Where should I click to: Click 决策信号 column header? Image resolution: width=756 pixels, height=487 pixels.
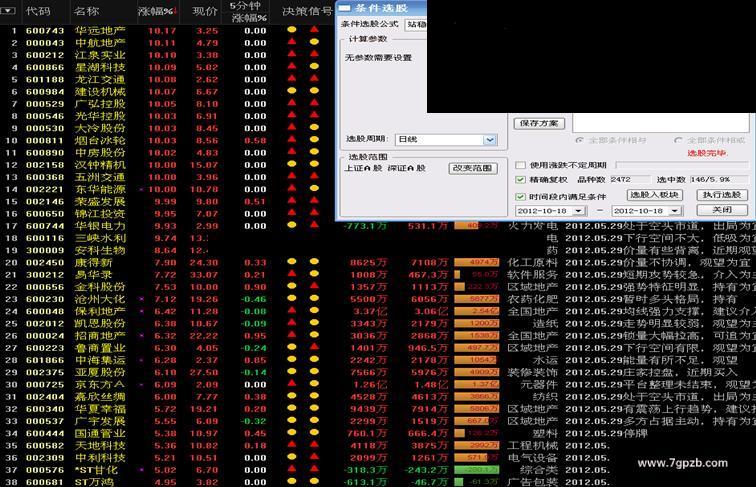(x=308, y=11)
